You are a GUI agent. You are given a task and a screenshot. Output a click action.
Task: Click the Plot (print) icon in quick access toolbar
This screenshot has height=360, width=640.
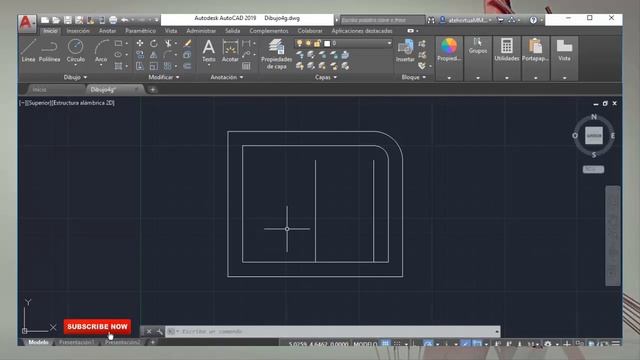click(113, 20)
